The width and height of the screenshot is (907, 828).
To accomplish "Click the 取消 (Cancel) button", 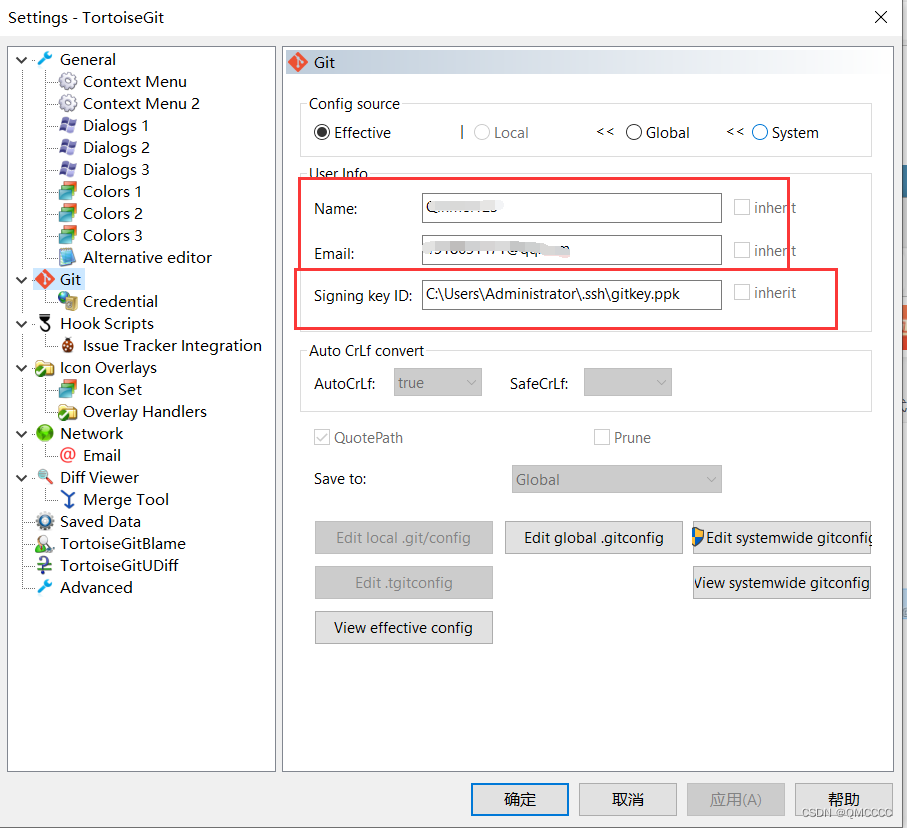I will point(628,799).
